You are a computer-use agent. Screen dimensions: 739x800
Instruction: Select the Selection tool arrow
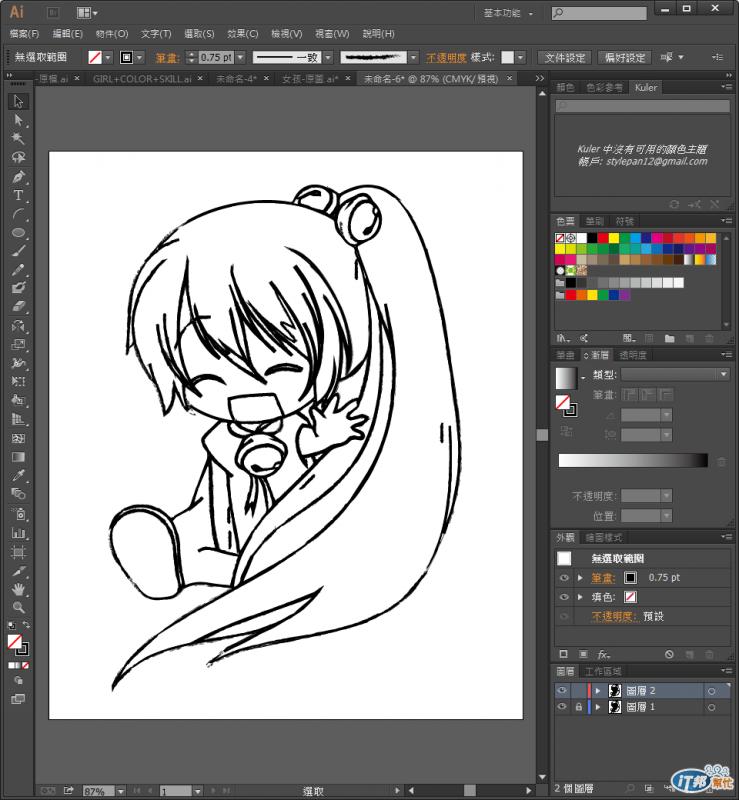[18, 101]
